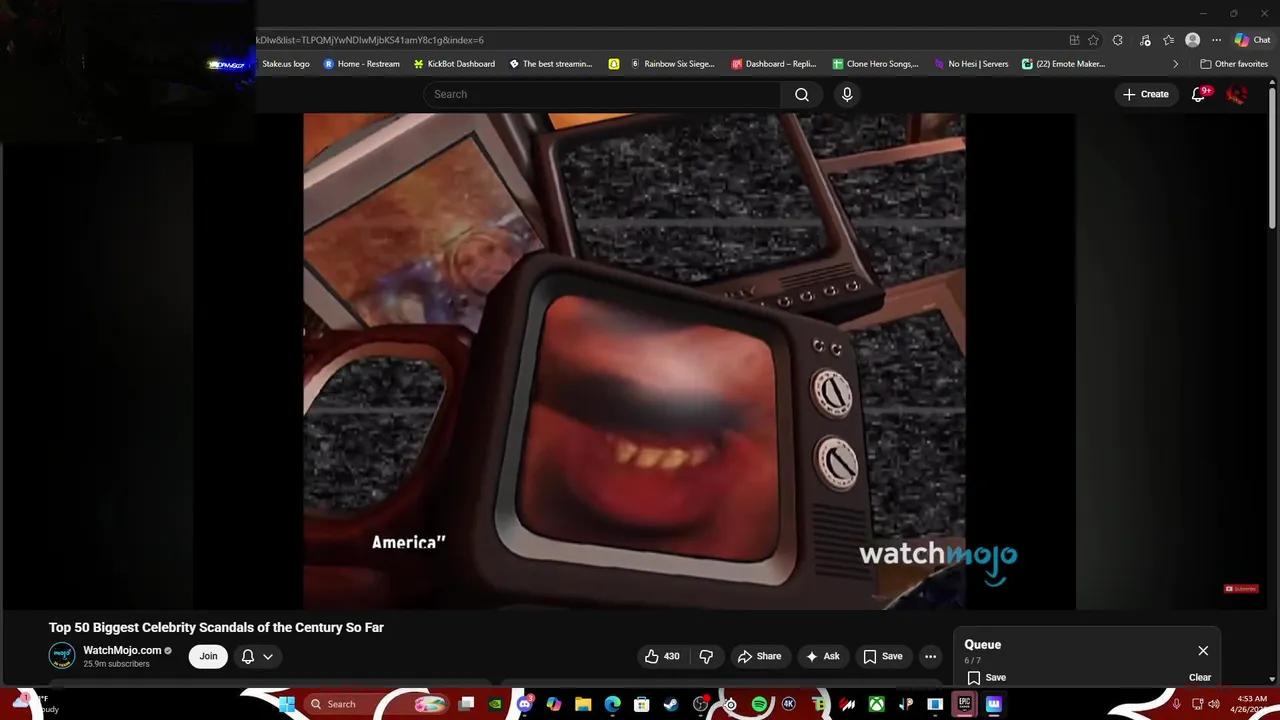The width and height of the screenshot is (1280, 720).
Task: Save the Queue as a playlist
Action: coord(986,677)
